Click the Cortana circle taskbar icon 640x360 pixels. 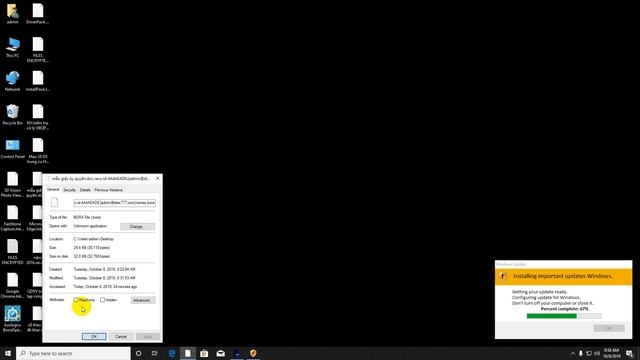tap(138, 353)
